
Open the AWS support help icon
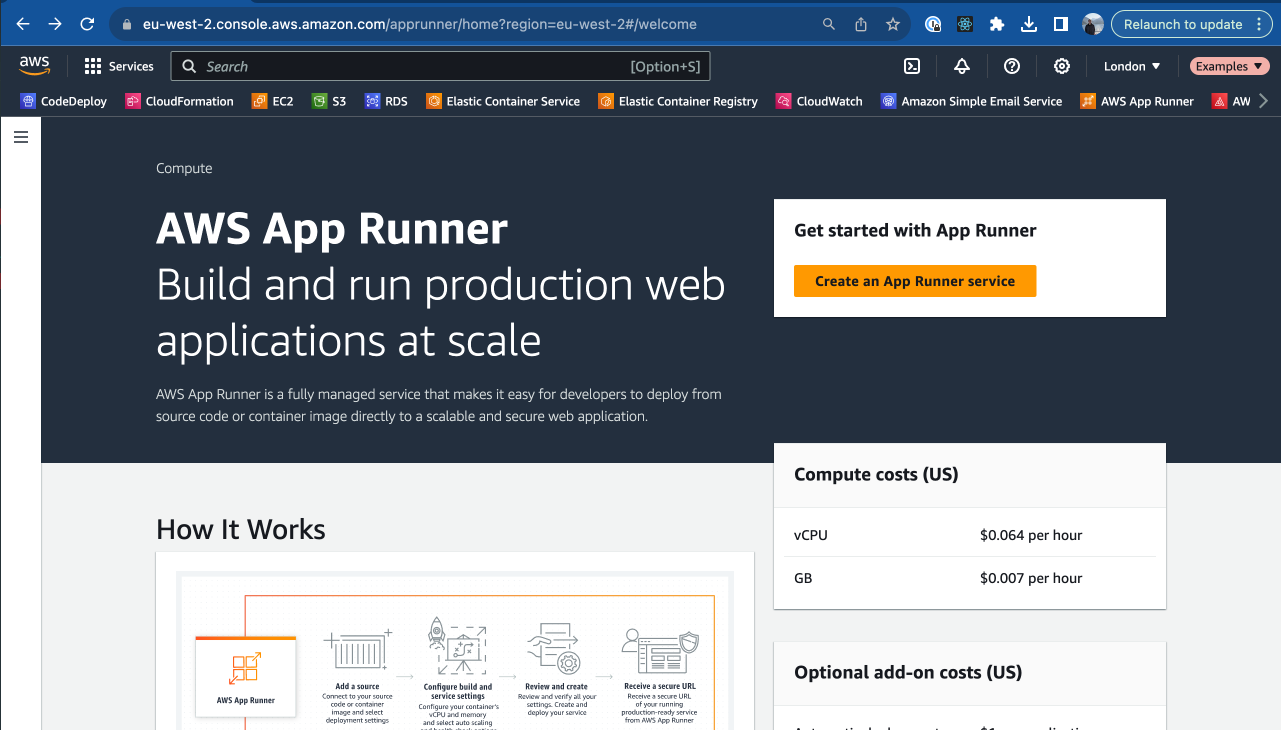pos(1012,66)
